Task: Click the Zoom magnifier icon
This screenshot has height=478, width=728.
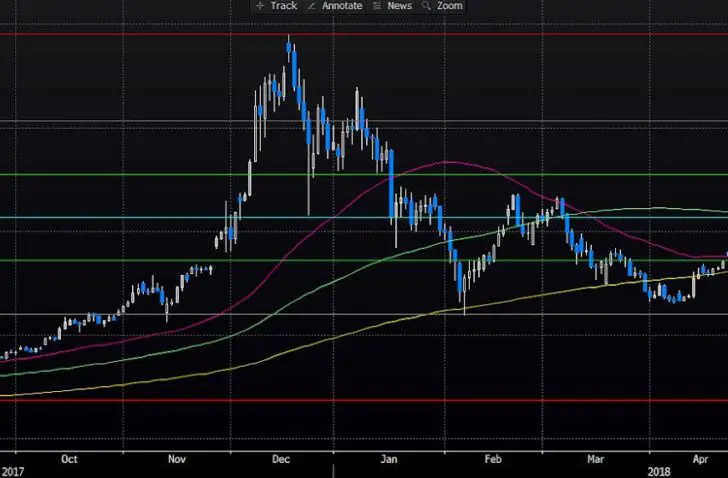Action: [x=426, y=6]
